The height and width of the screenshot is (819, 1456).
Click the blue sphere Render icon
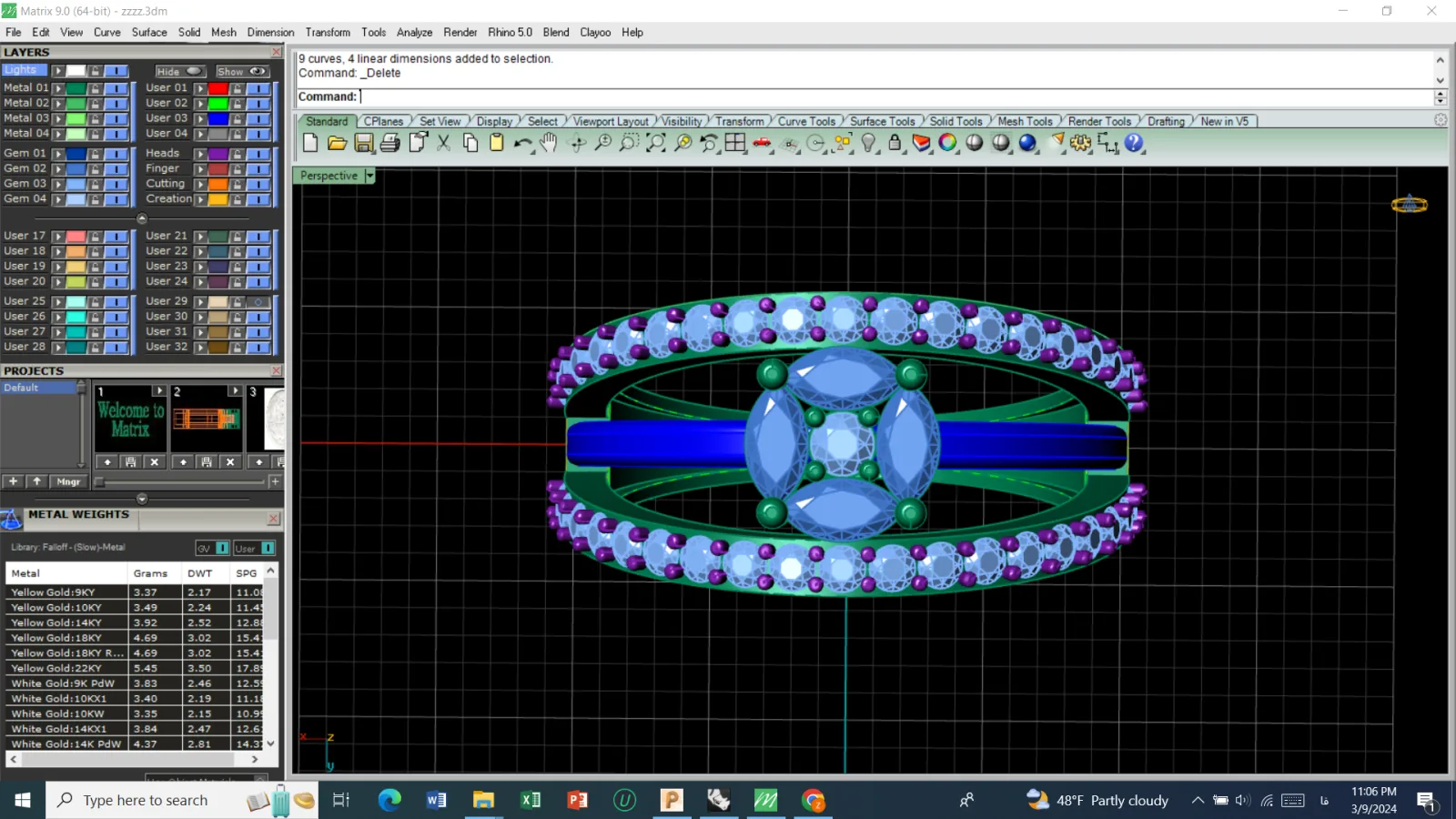pos(1028,143)
